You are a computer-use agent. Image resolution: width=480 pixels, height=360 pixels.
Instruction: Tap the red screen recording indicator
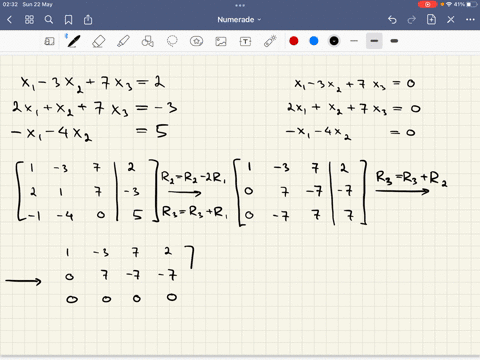tap(428, 4)
